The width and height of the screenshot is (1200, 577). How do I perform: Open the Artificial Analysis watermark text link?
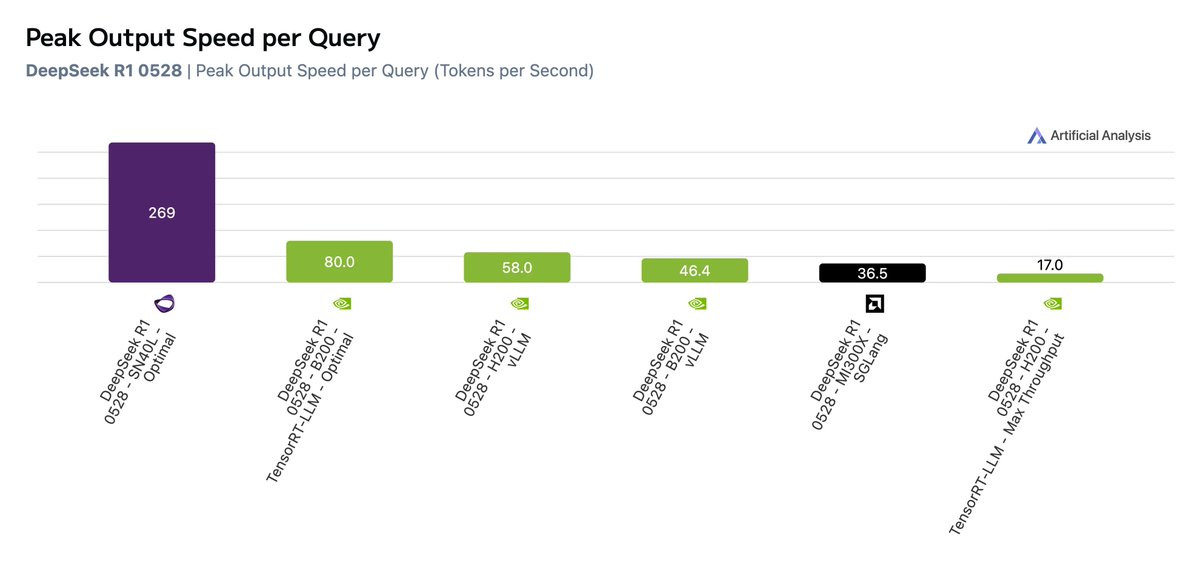click(1100, 136)
